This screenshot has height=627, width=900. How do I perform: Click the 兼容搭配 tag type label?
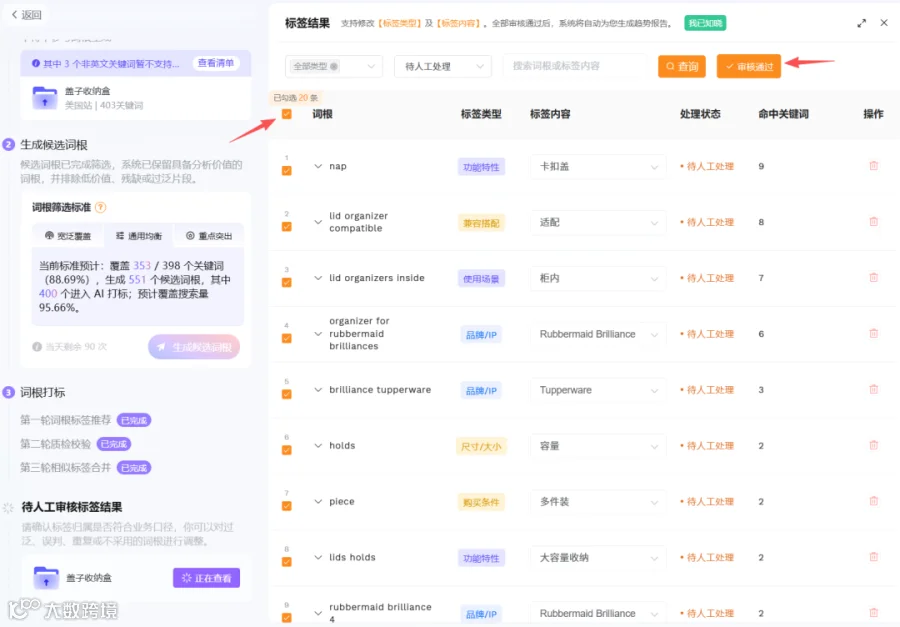(481, 223)
